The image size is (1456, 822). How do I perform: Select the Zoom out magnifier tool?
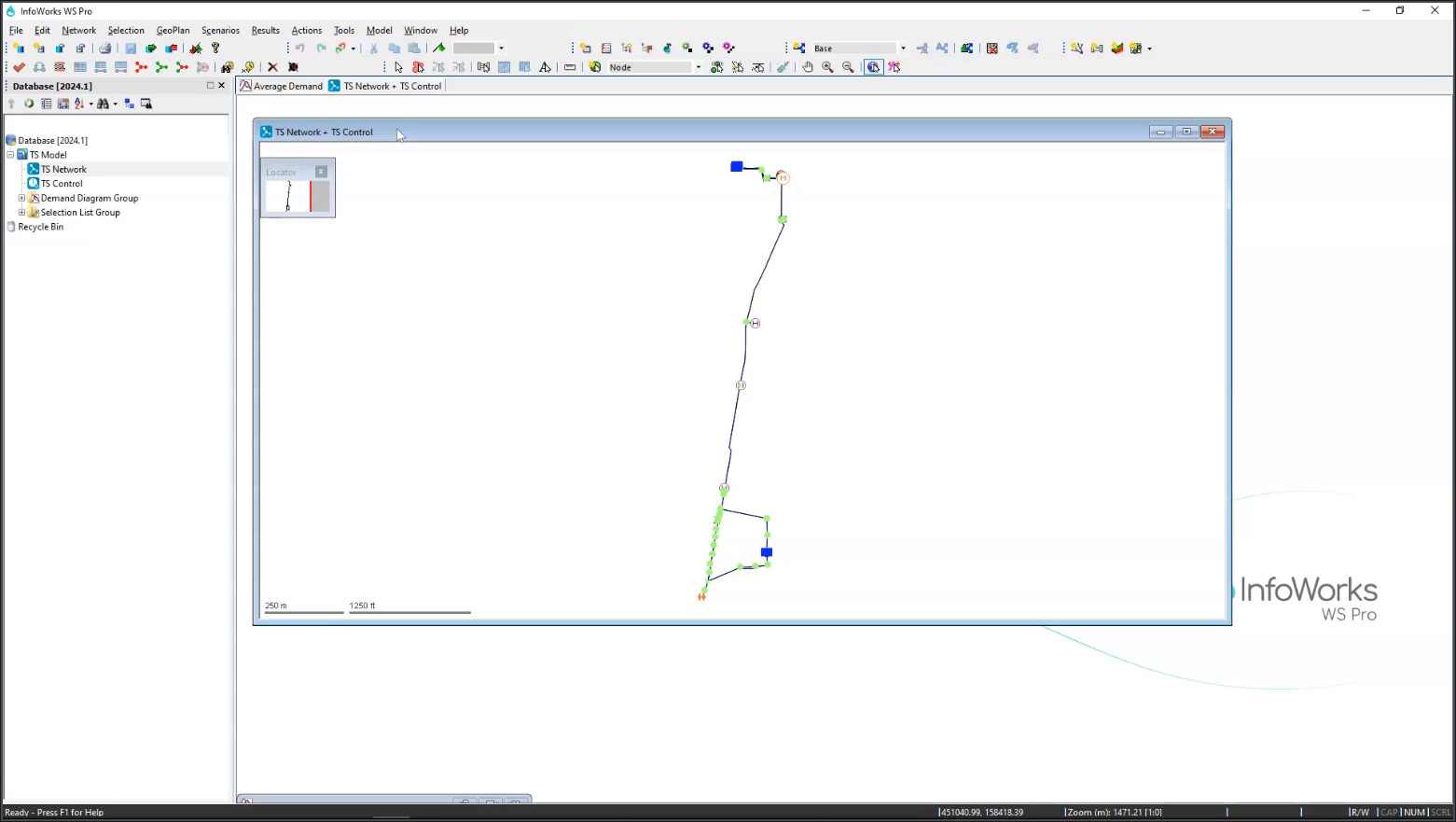(x=849, y=67)
